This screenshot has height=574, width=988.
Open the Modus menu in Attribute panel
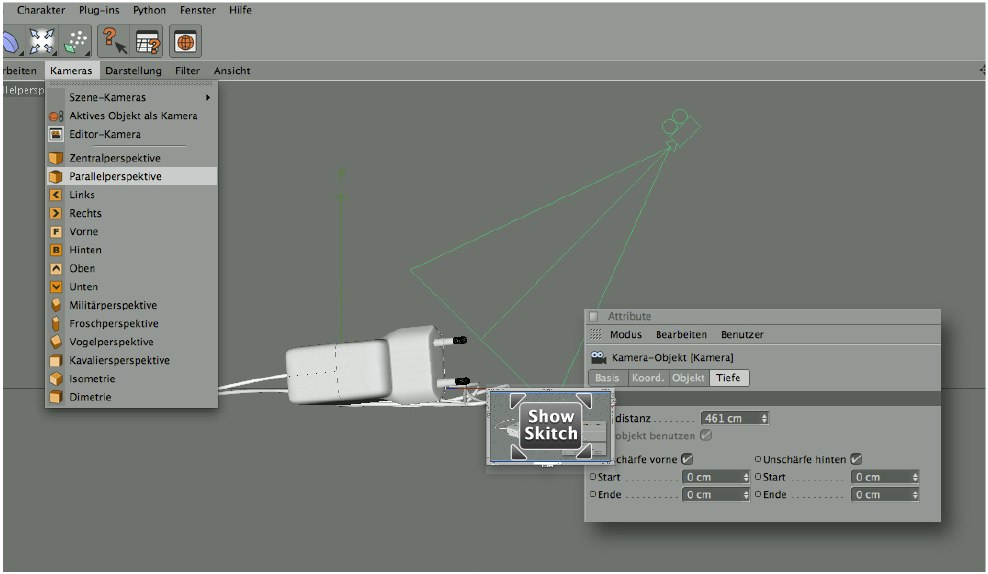click(x=626, y=335)
